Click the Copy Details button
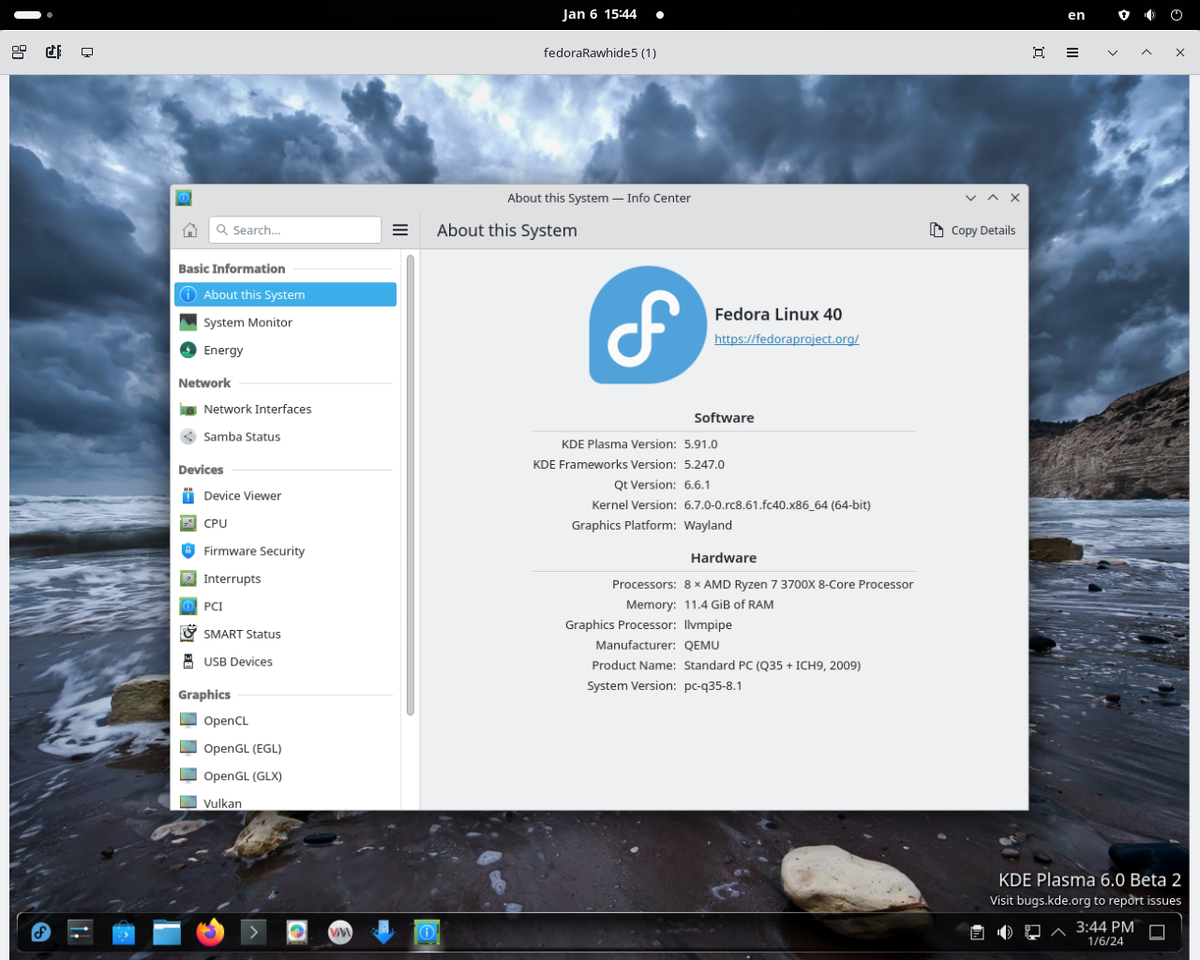The image size is (1200, 960). click(972, 230)
